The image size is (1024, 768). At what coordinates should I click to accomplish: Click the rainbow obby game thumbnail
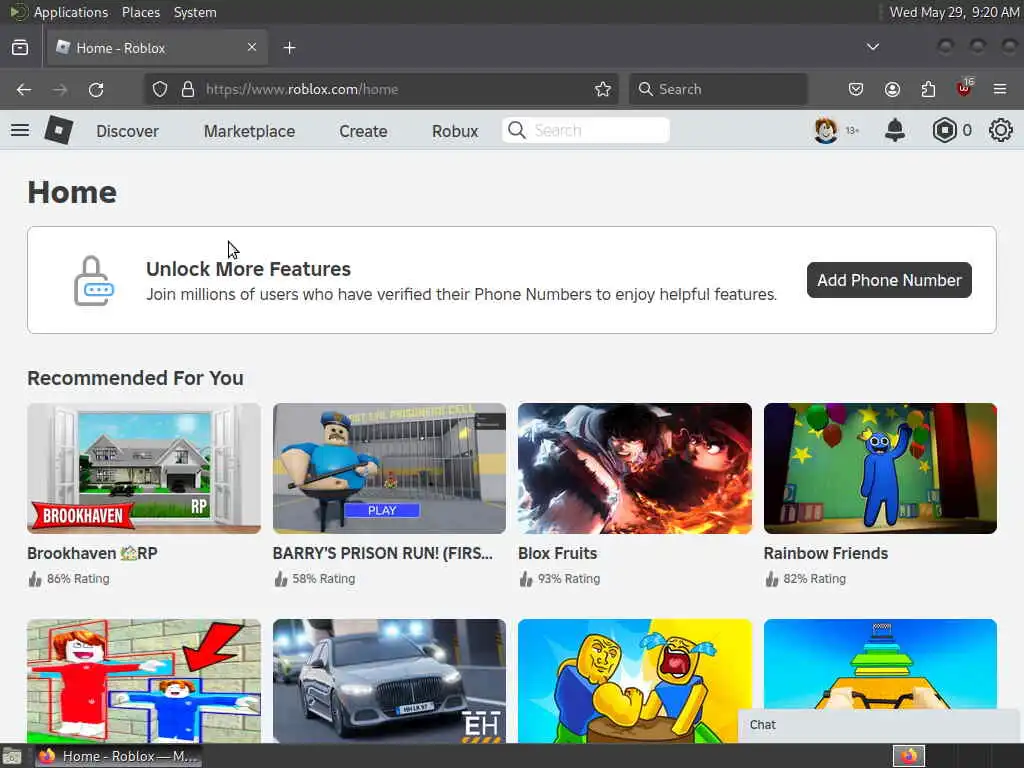[x=880, y=663]
